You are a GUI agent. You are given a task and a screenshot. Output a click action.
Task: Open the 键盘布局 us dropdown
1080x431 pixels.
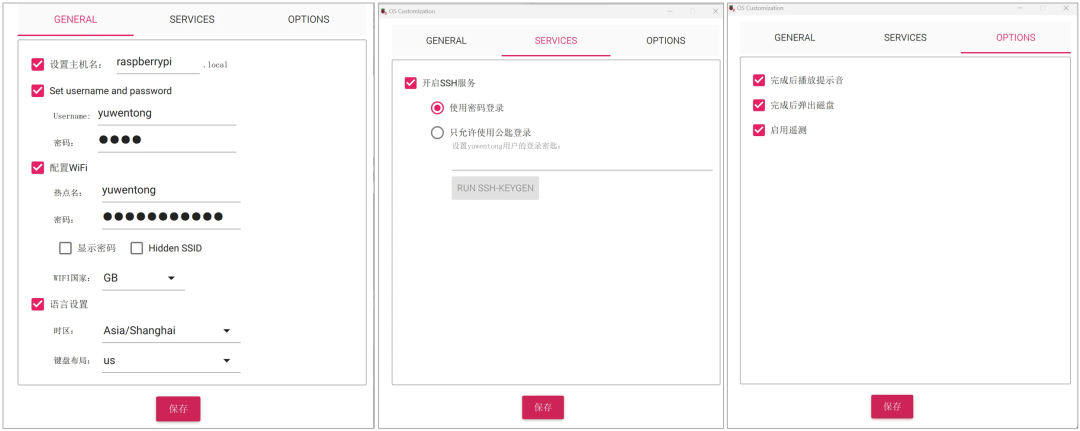click(171, 360)
